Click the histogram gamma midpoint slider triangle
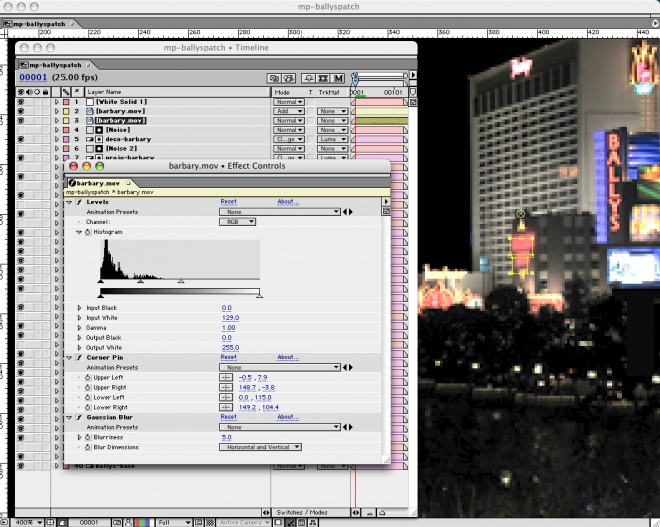The width and height of the screenshot is (660, 527). 140,282
